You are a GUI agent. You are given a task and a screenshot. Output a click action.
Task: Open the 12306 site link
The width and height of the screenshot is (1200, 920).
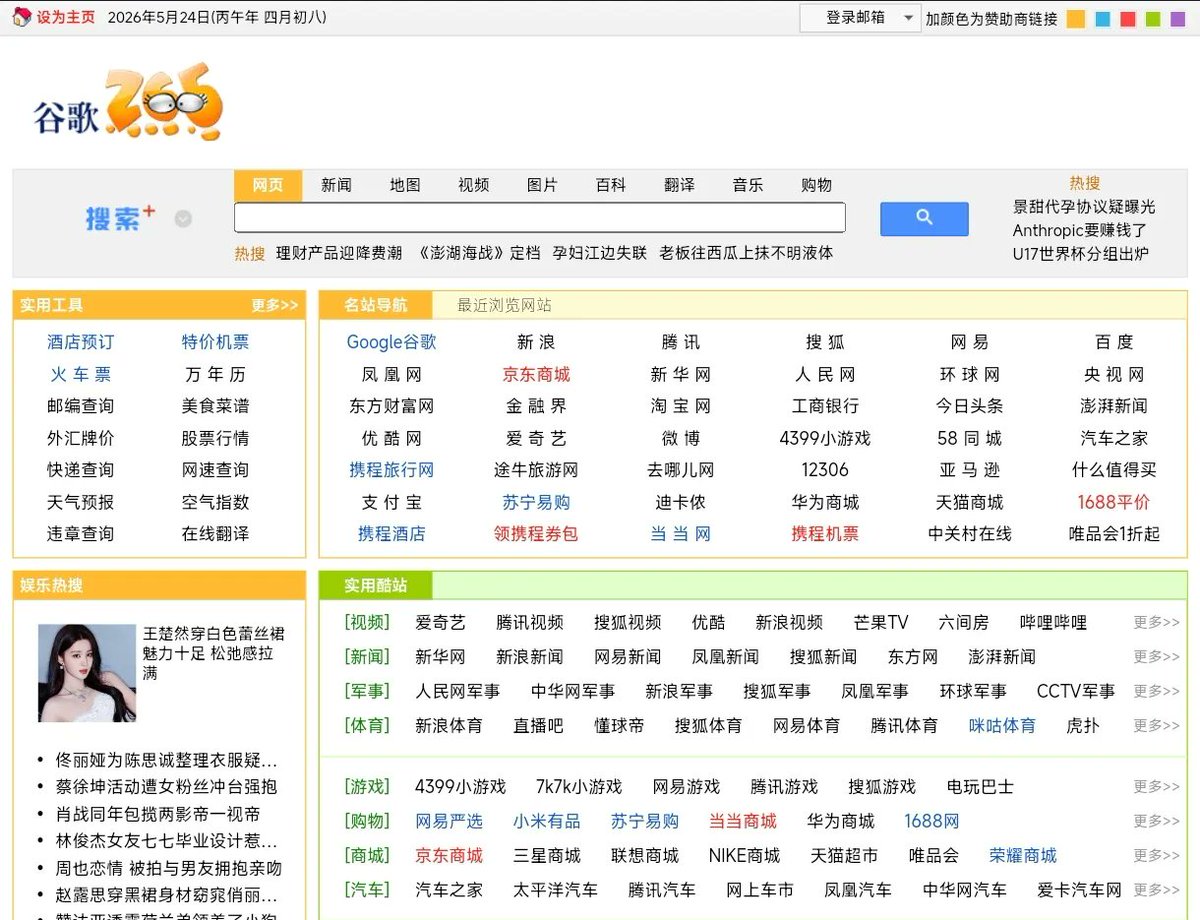click(825, 470)
